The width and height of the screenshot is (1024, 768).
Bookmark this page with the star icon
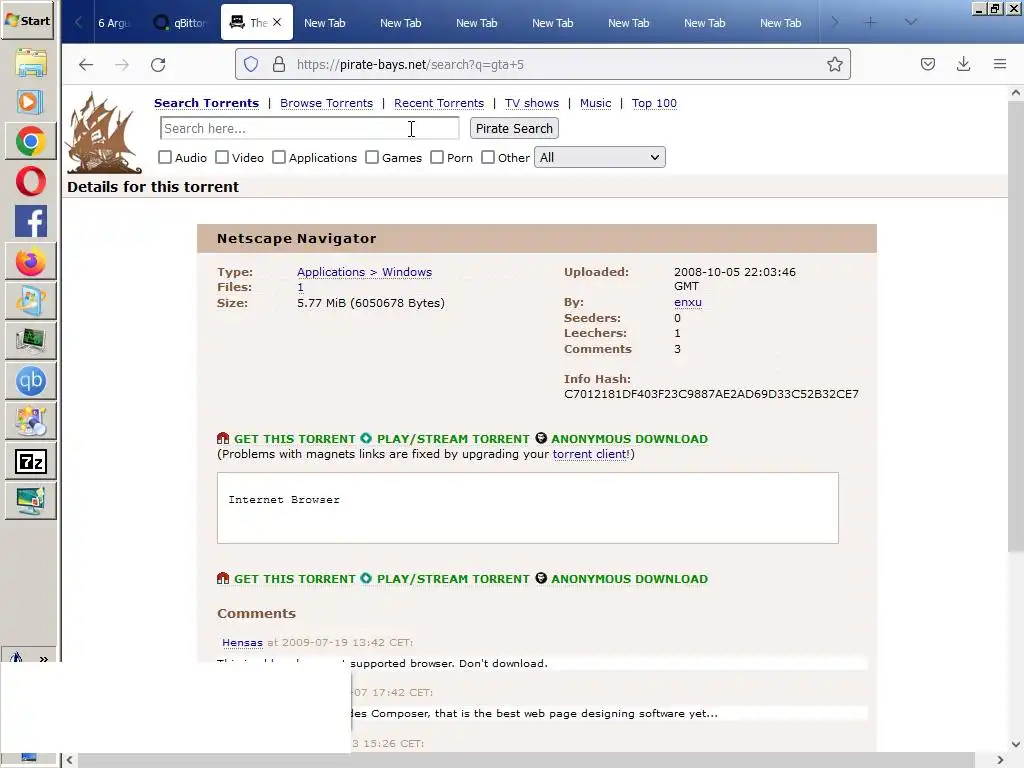835,64
